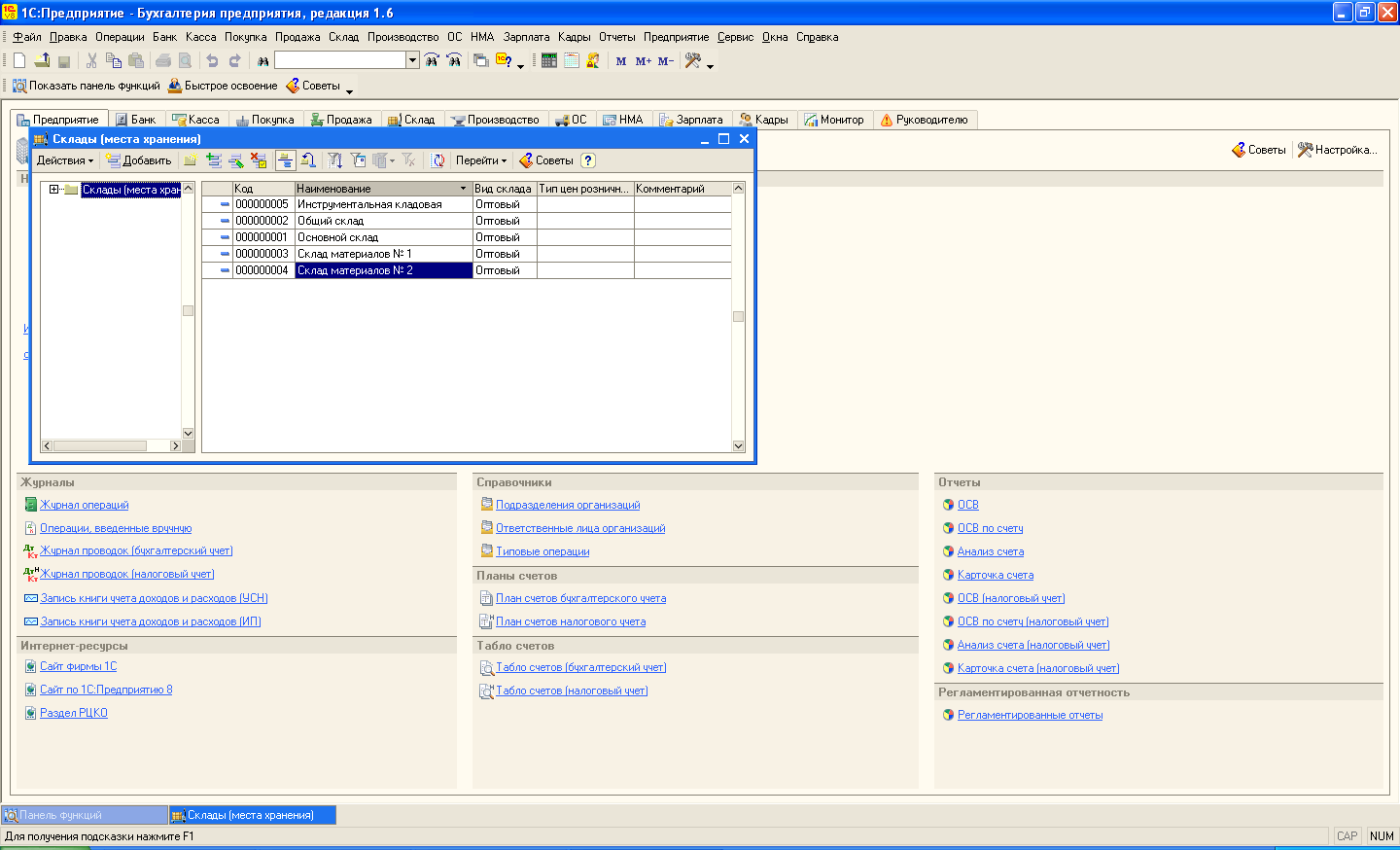
Task: Click the Open file icon in main toolbar
Action: [x=42, y=60]
